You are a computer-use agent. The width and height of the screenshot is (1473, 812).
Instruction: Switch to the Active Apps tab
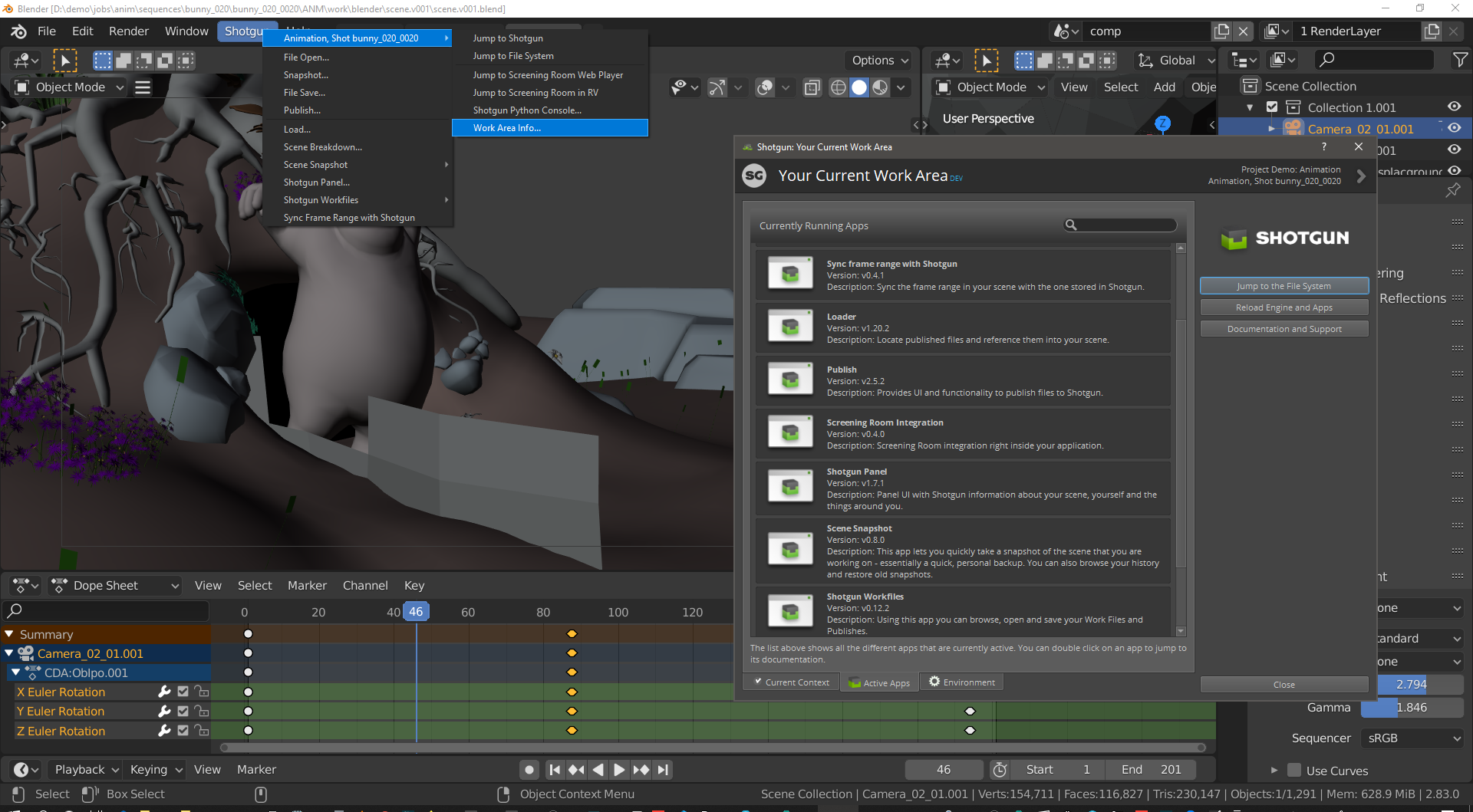(x=879, y=682)
